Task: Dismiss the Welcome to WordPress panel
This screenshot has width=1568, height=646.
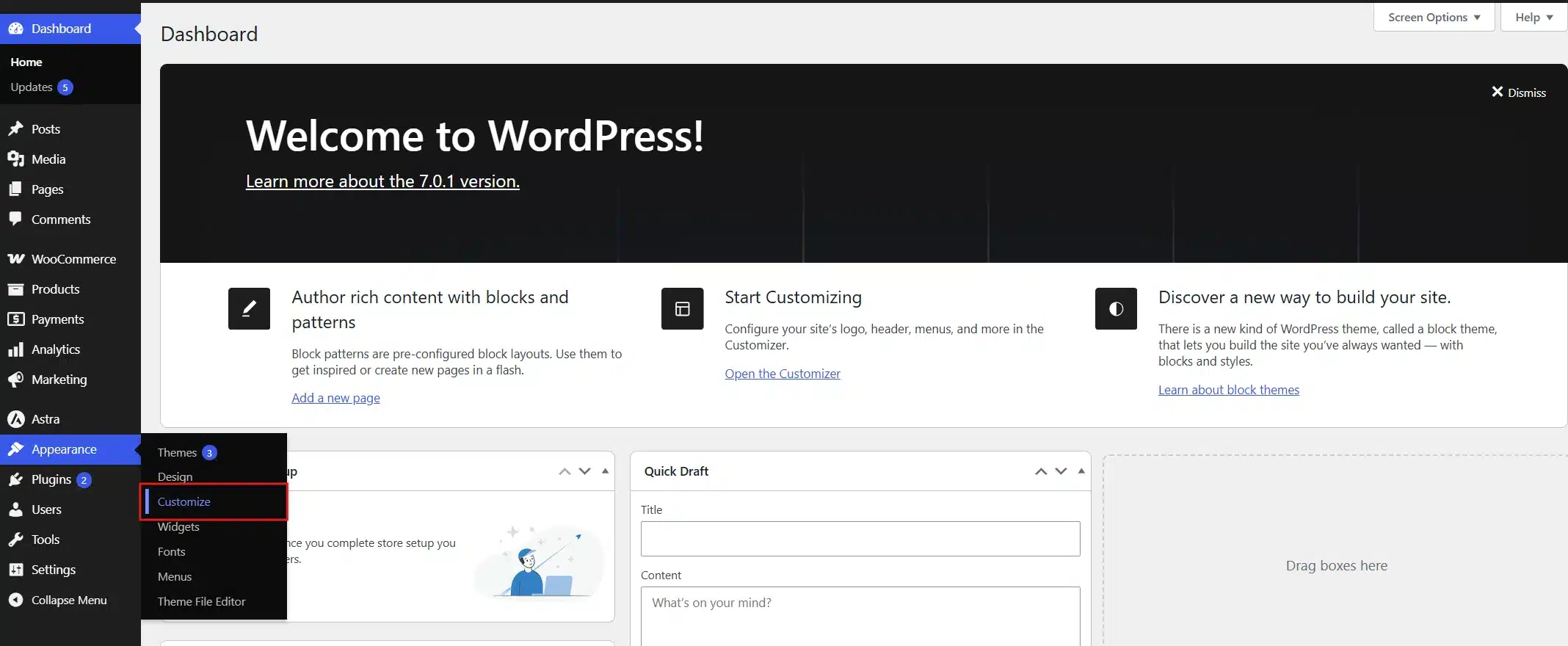Action: [1518, 92]
